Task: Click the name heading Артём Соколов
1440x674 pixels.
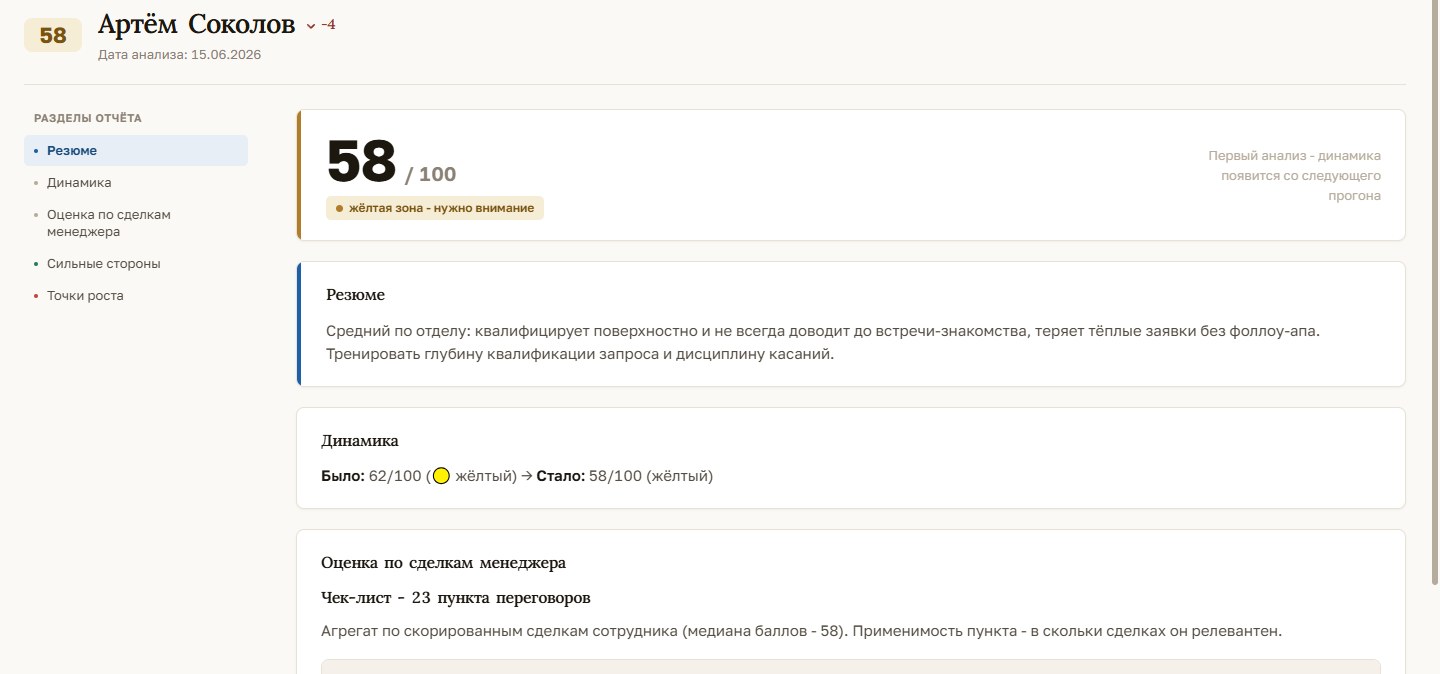Action: point(197,25)
